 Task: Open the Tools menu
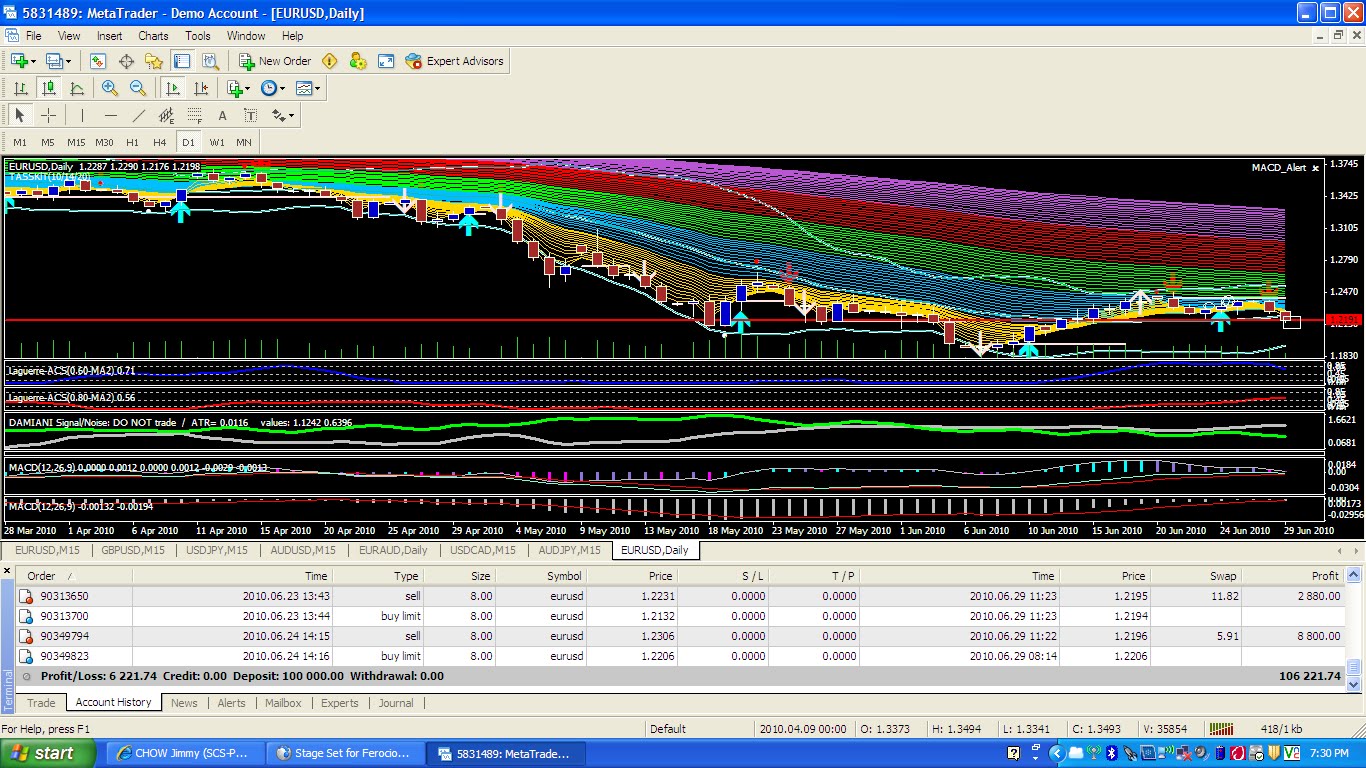tap(198, 35)
